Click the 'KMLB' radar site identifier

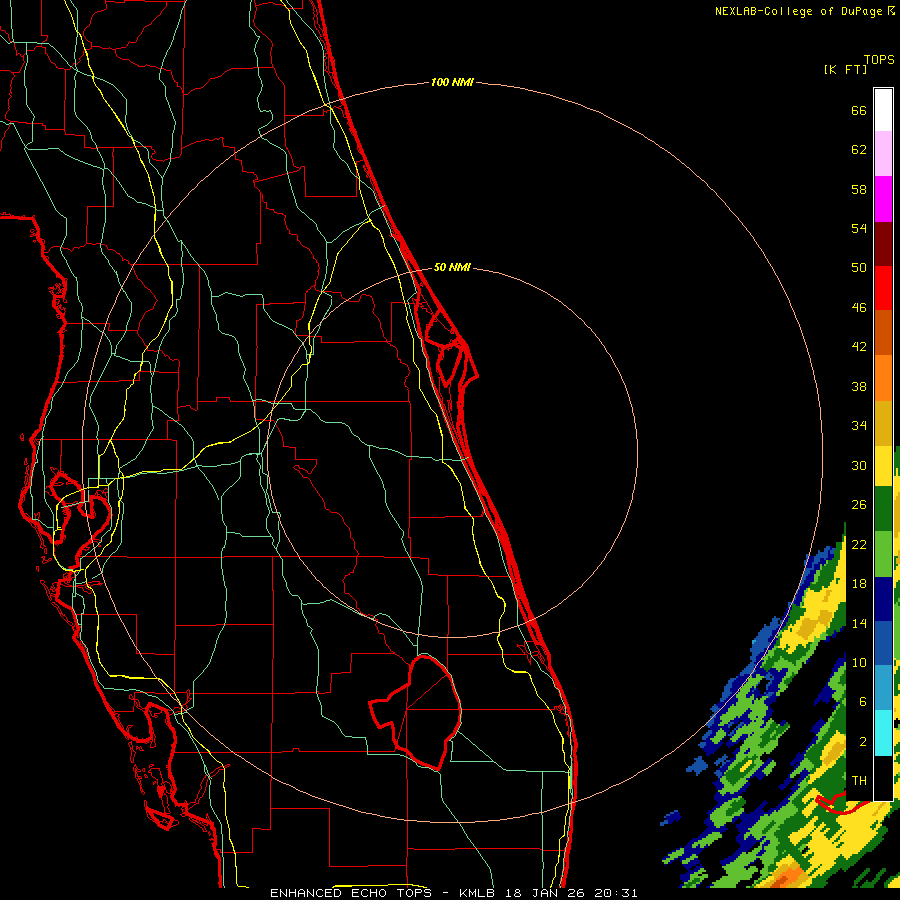tap(476, 893)
